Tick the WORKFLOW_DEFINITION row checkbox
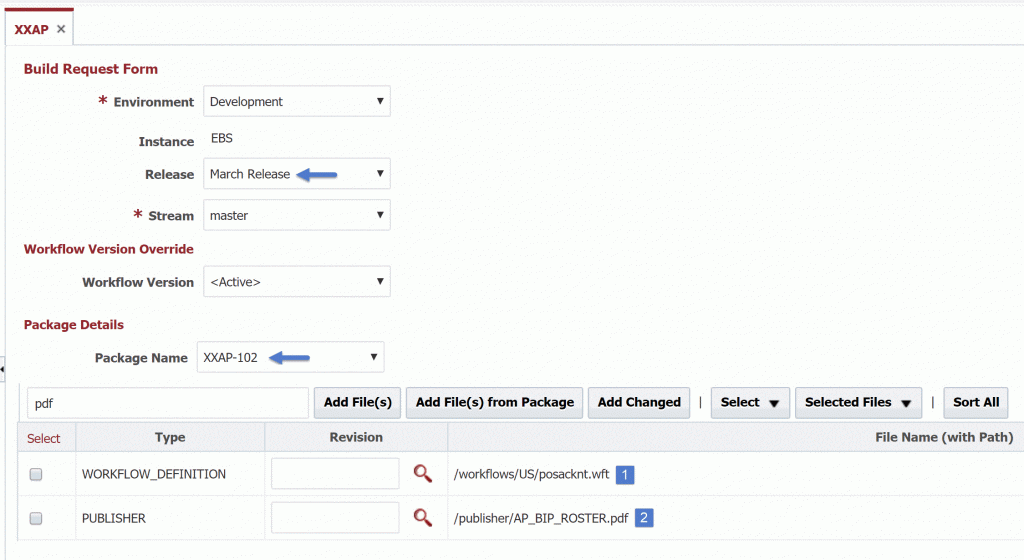Viewport: 1024px width, 560px height. click(36, 474)
